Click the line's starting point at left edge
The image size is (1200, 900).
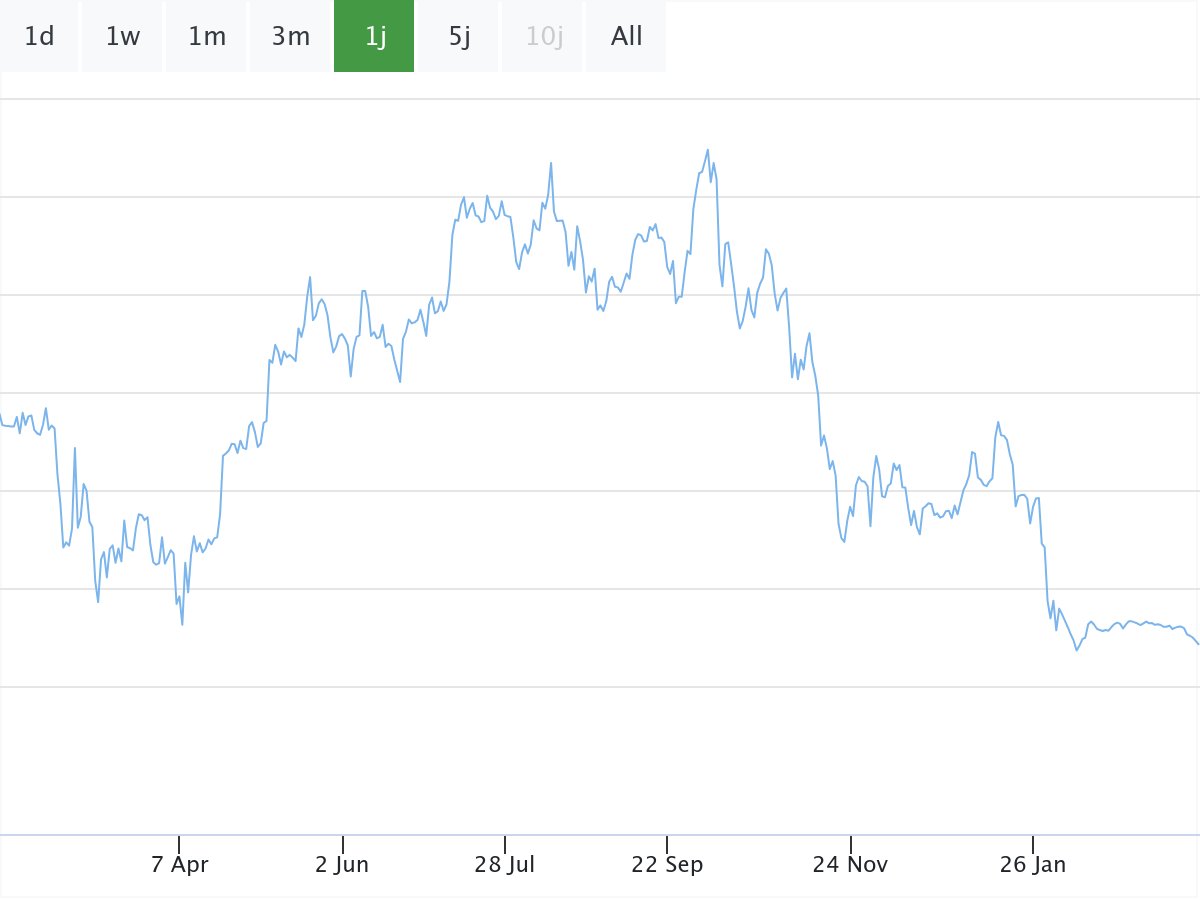[x=1, y=414]
